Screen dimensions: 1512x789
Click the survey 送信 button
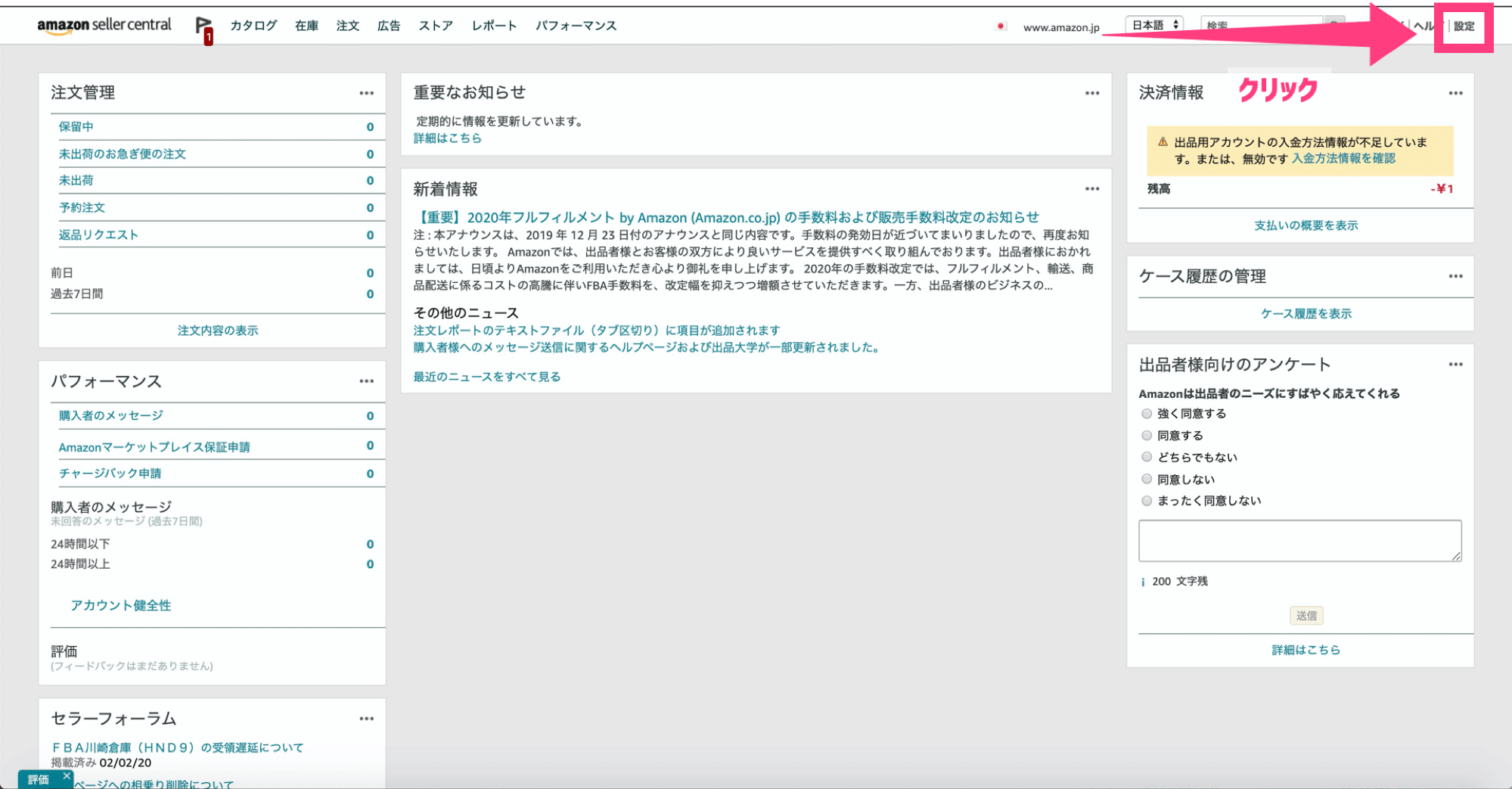[x=1306, y=616]
